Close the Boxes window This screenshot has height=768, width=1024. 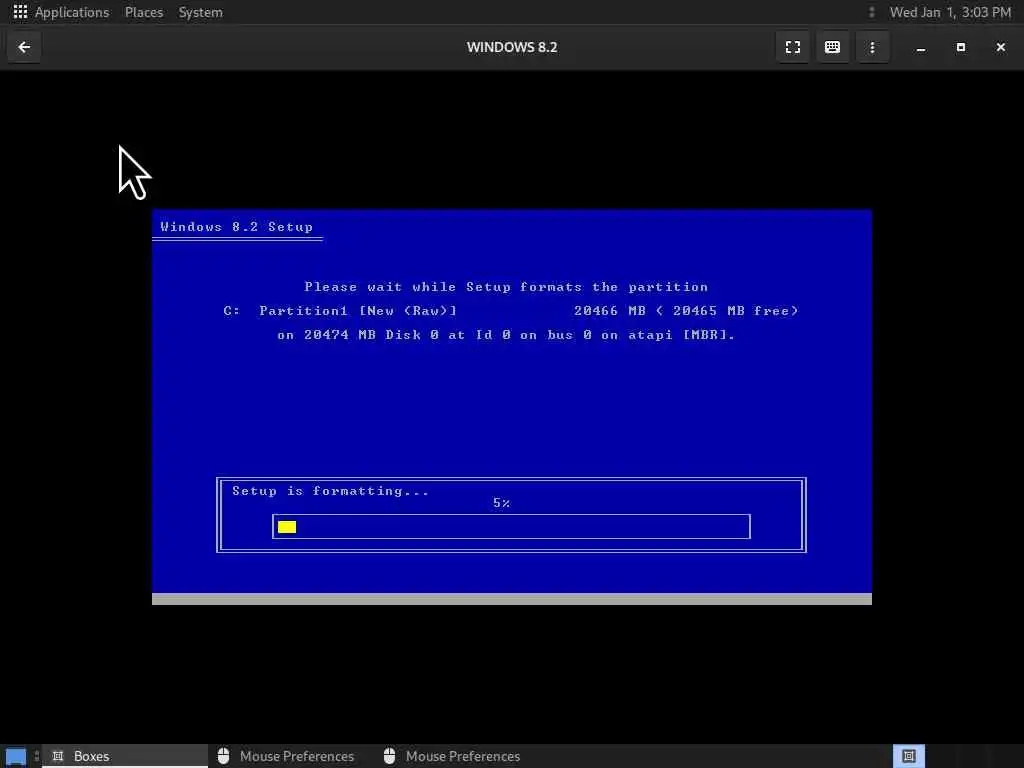[1000, 47]
